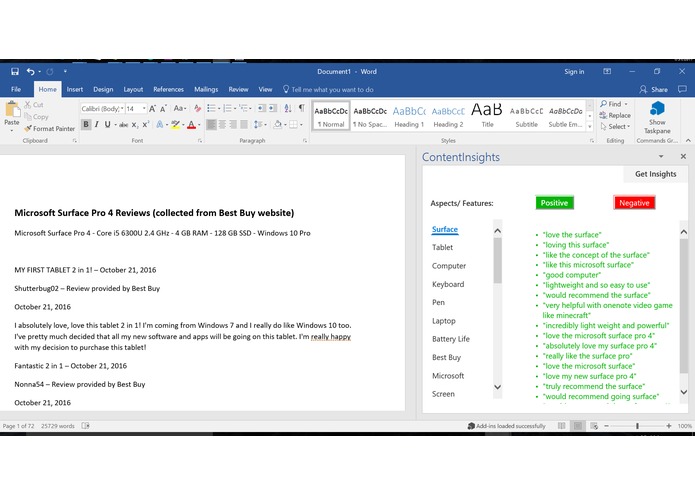Collapse the ribbon

tap(688, 140)
